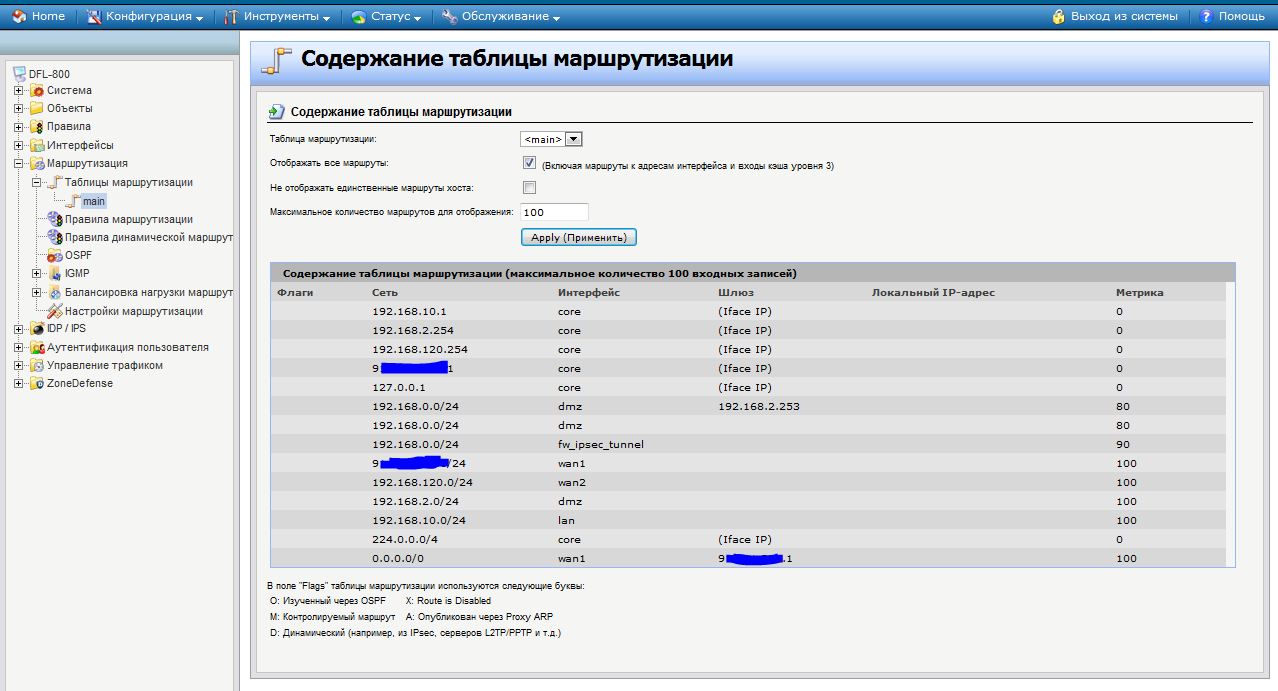Screen dimensions: 1278x691
Task: Collapse the Маршрутизация tree node
Action: (18, 164)
